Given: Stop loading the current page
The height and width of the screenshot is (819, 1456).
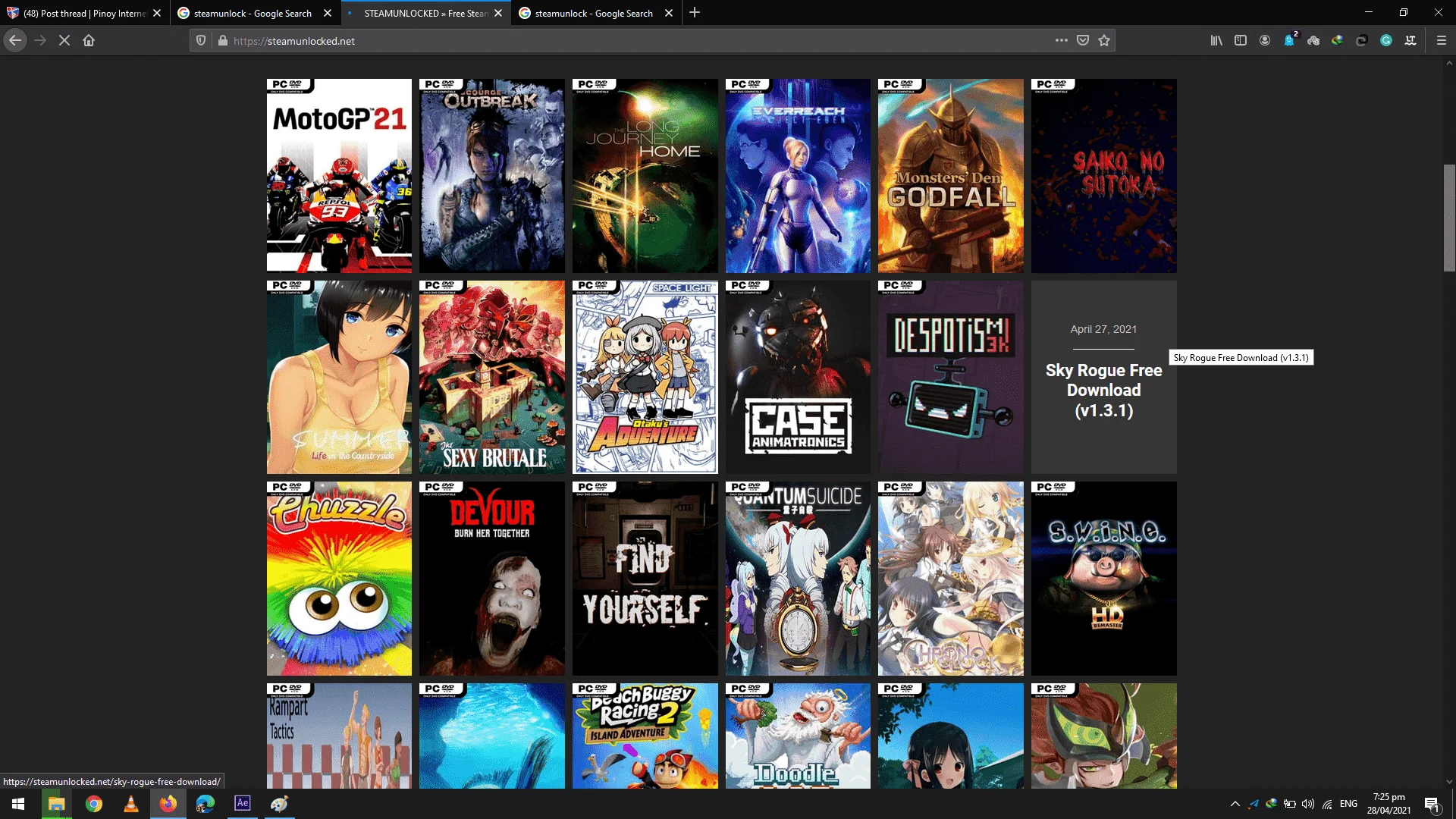Looking at the screenshot, I should 64,41.
